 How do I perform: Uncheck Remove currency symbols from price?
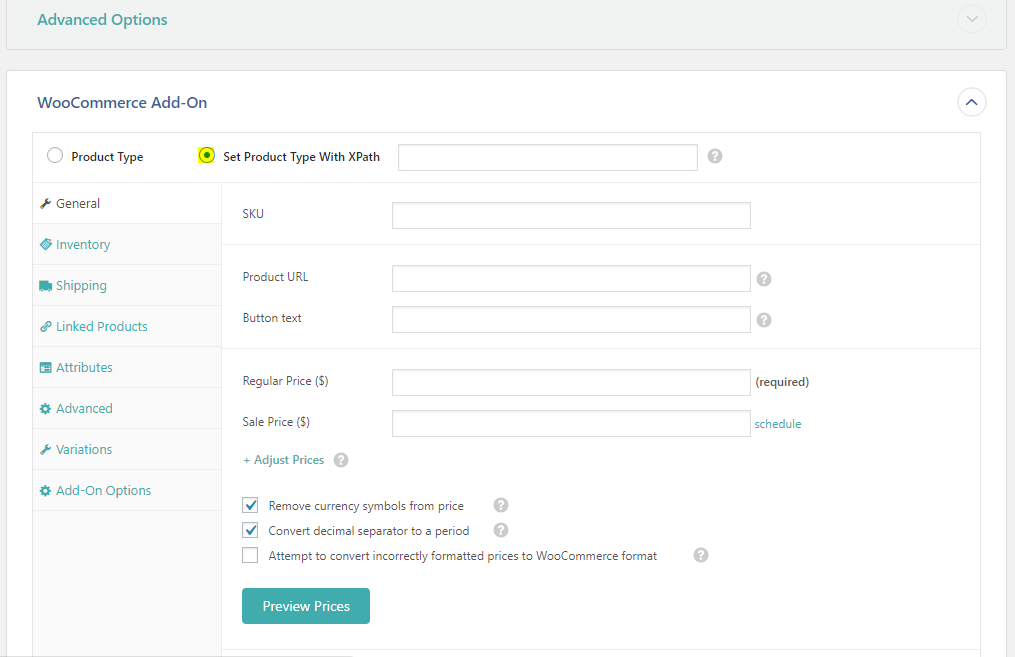pyautogui.click(x=251, y=505)
